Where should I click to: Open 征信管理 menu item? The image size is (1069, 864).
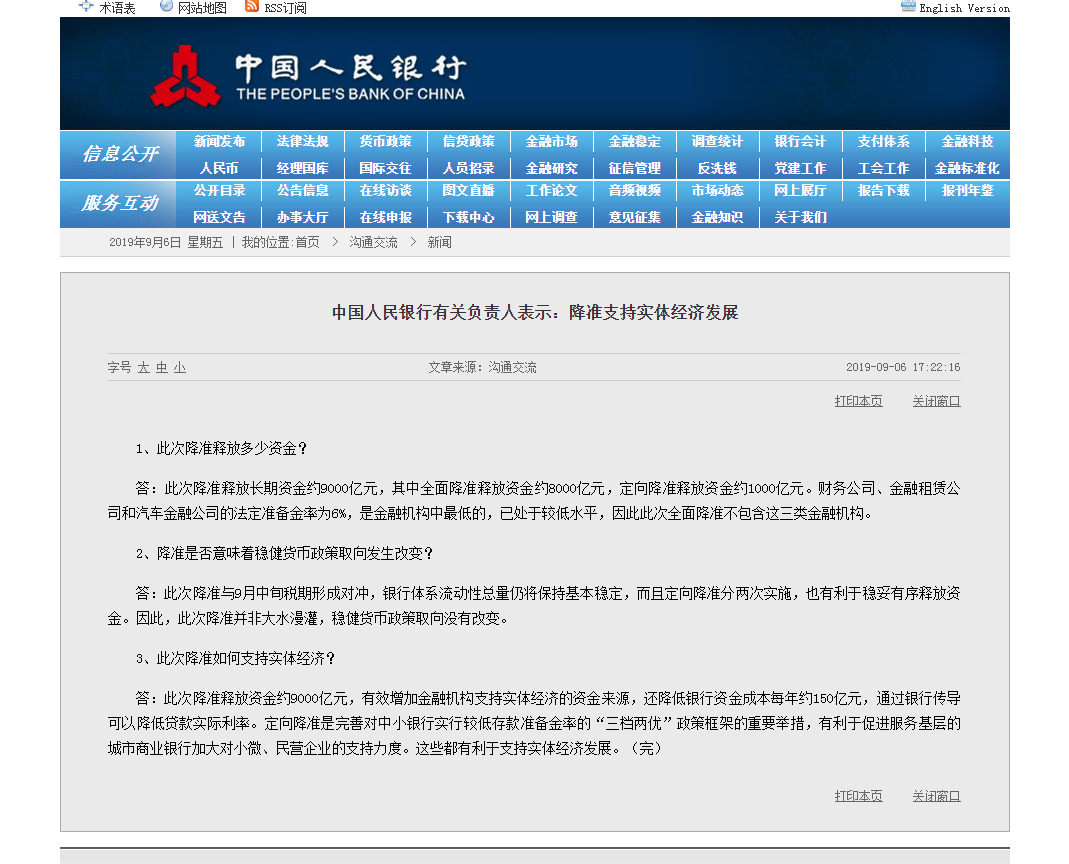[635, 168]
